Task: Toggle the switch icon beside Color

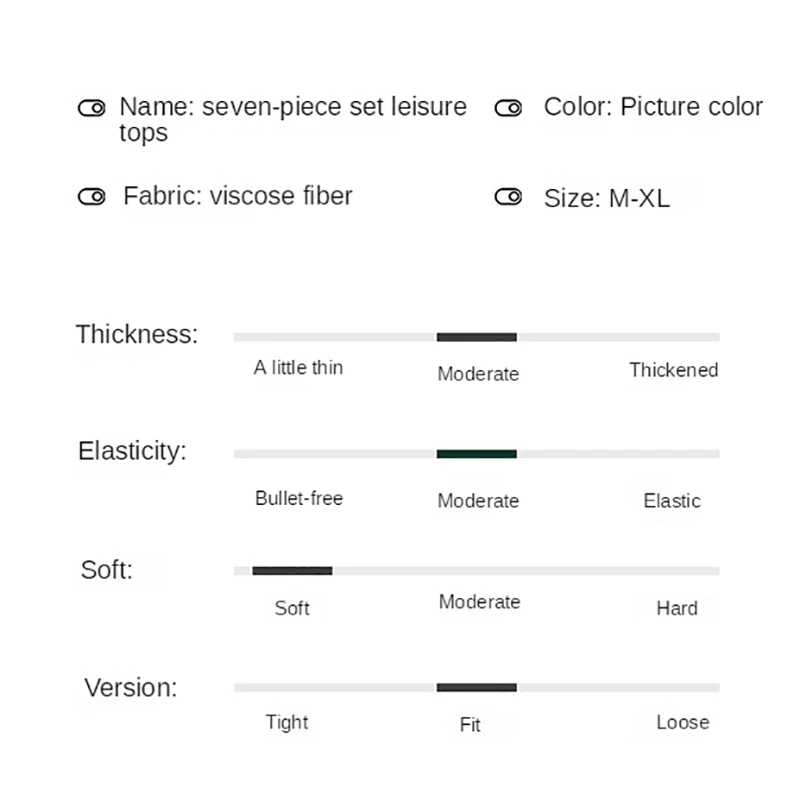Action: tap(509, 108)
